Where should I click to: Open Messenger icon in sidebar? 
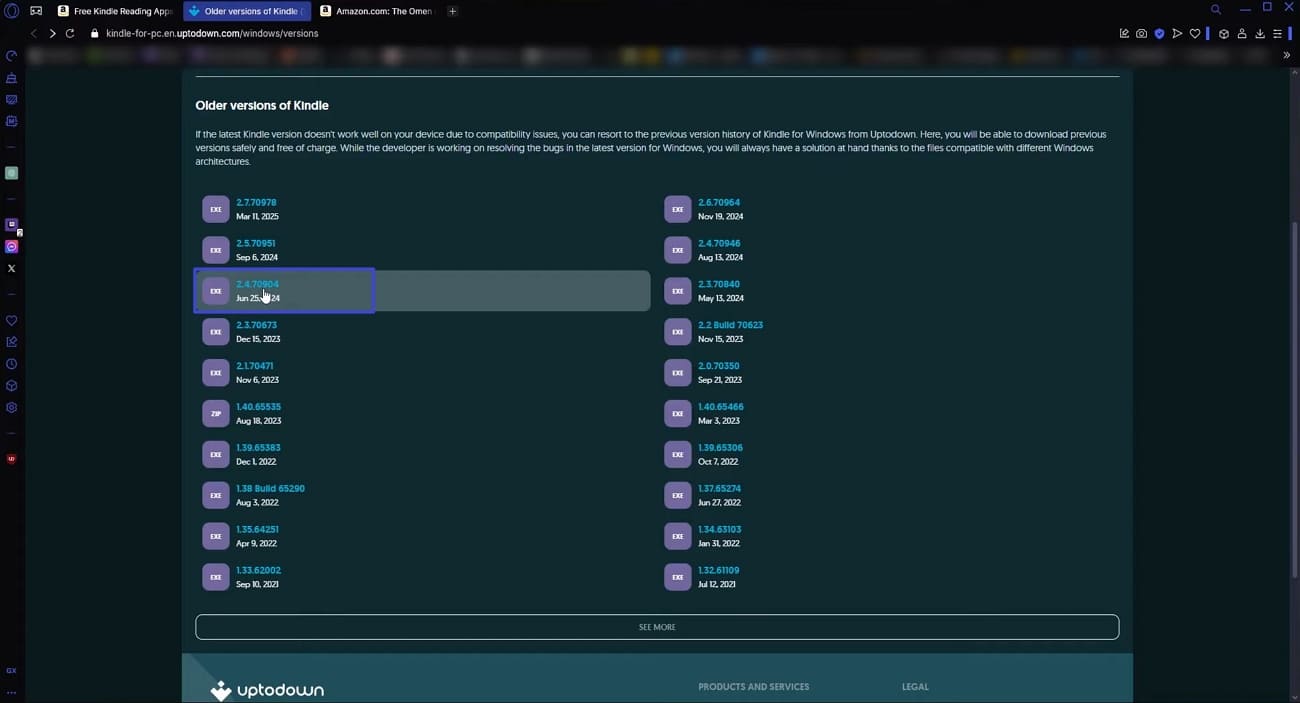click(x=11, y=247)
